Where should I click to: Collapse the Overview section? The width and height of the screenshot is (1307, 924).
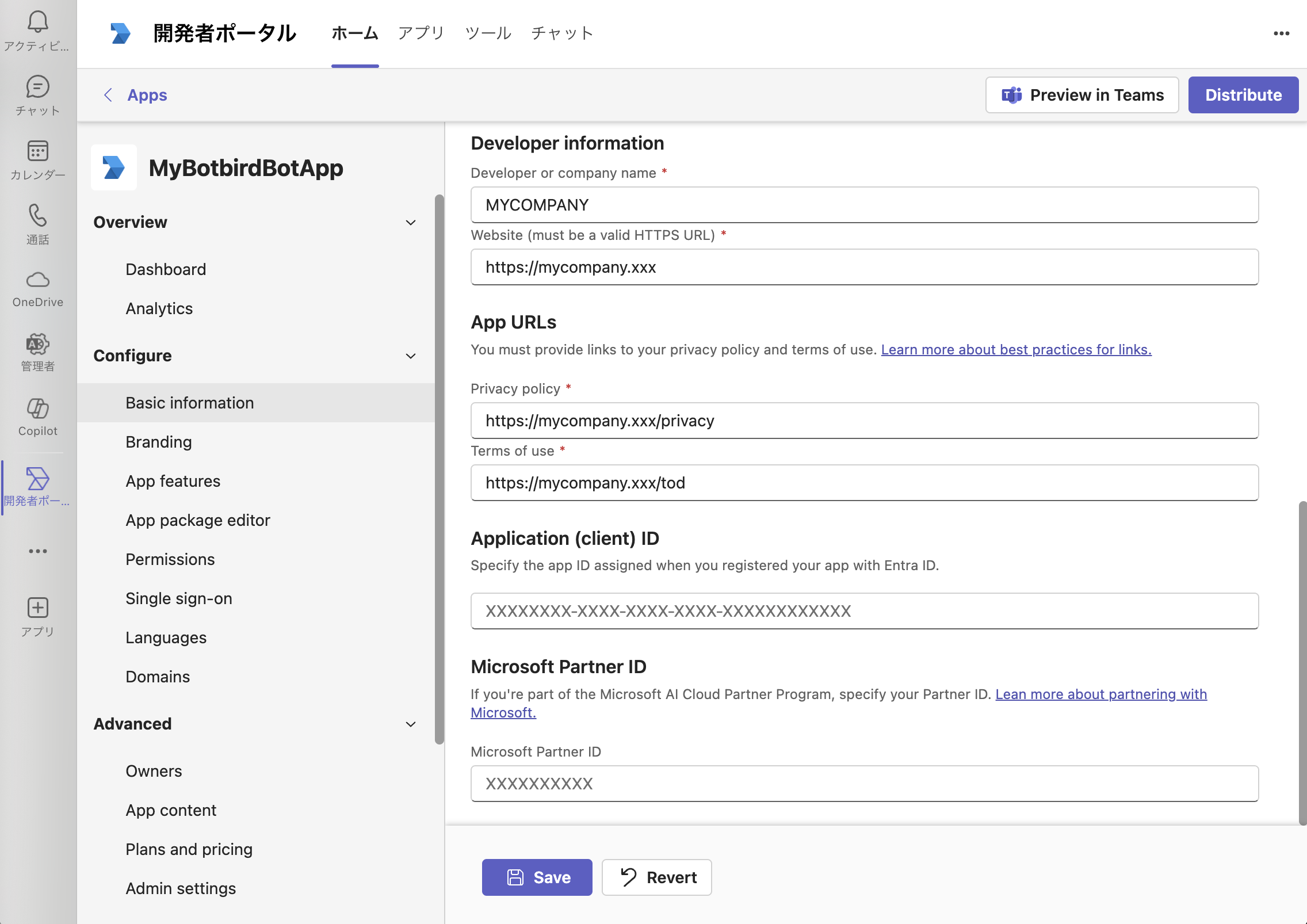[411, 223]
